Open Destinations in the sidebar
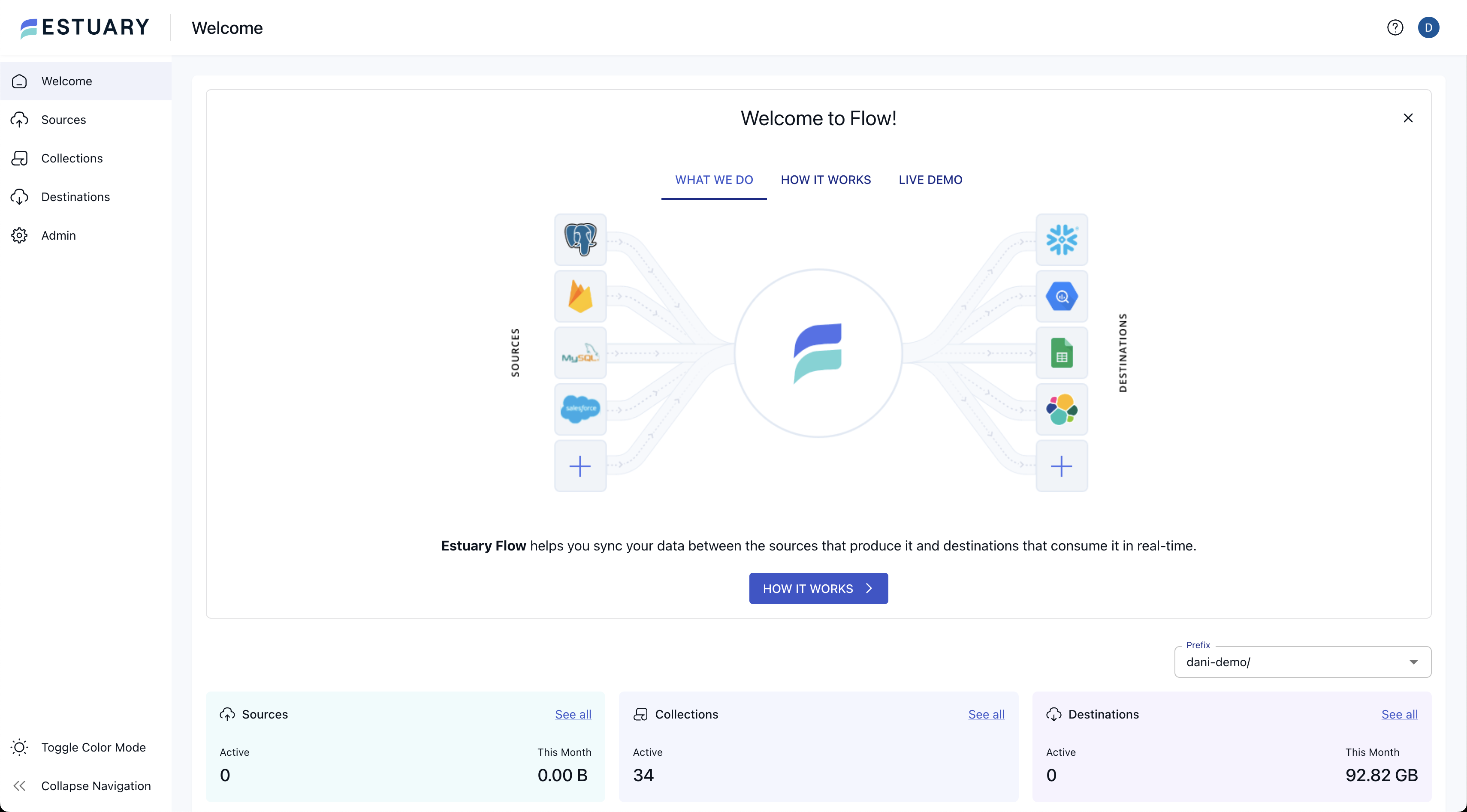Image resolution: width=1467 pixels, height=812 pixels. pos(75,197)
